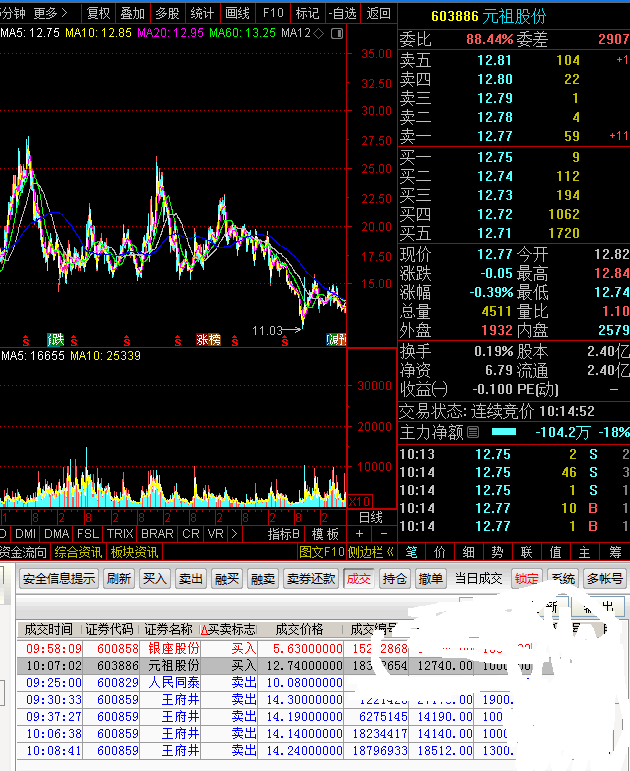Select the 笔 tick detail tab
This screenshot has width=630, height=771.
(x=411, y=553)
